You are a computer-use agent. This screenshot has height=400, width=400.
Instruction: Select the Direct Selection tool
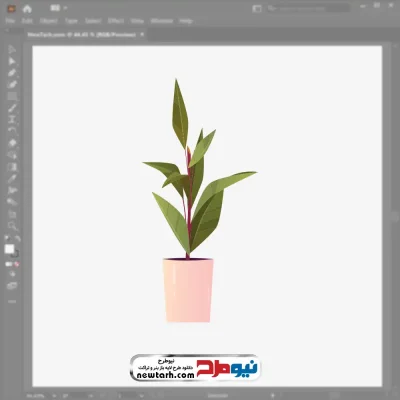pos(12,61)
